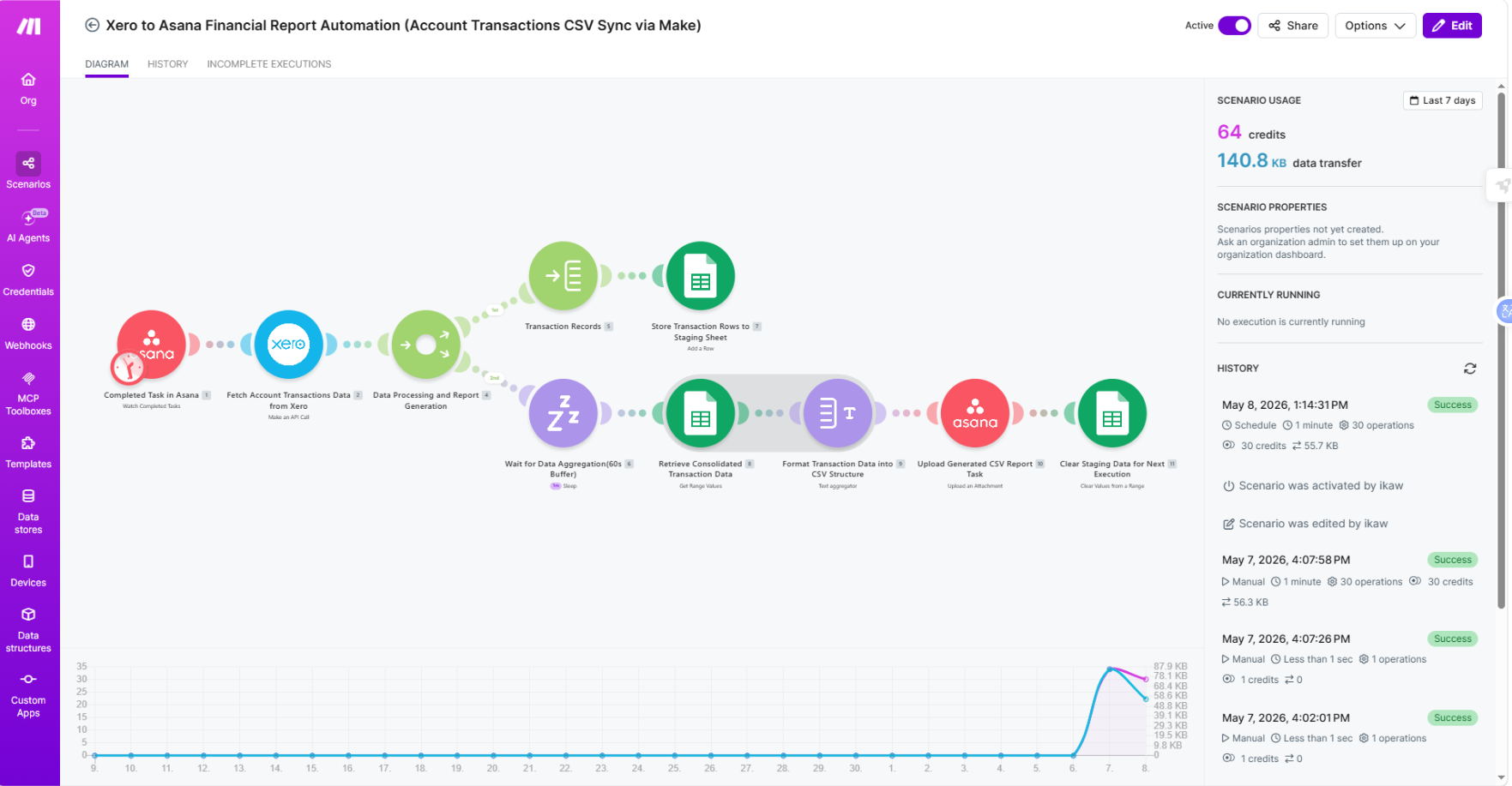Select Retrieve Consolidated Transaction Data module
Screen dimensions: 1512x786
point(701,413)
